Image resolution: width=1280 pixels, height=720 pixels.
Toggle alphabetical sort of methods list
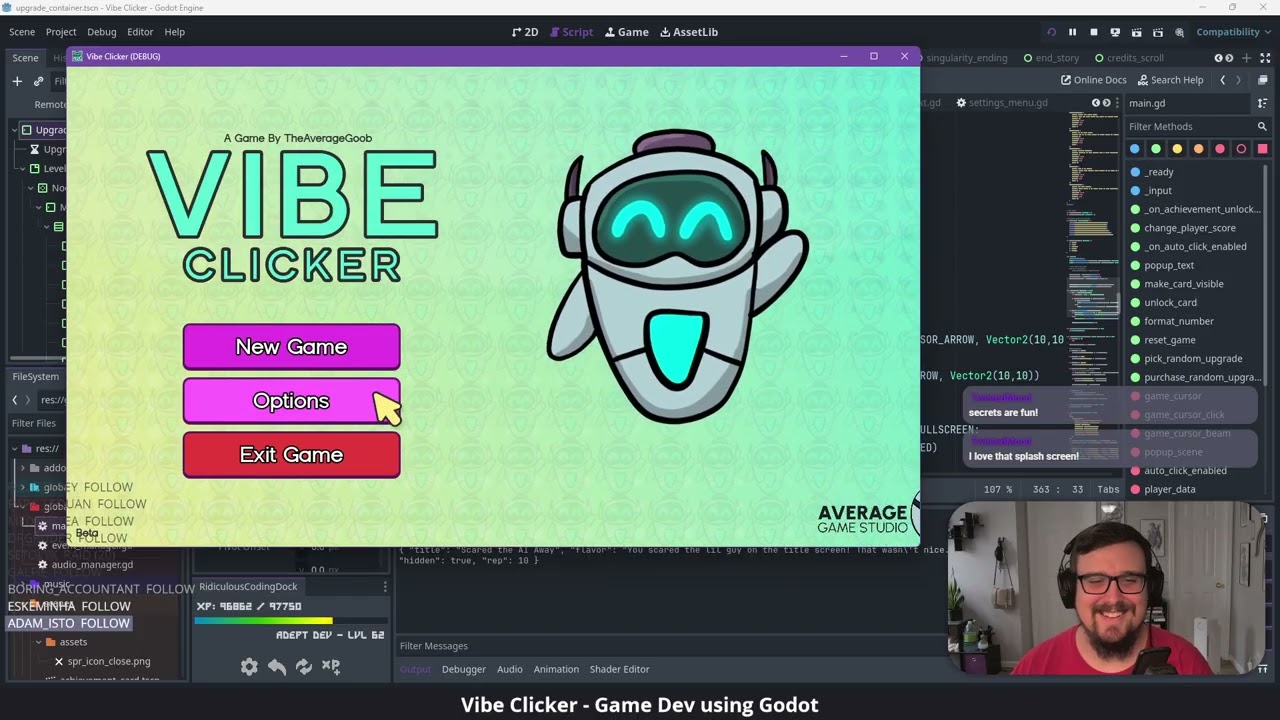click(1262, 103)
